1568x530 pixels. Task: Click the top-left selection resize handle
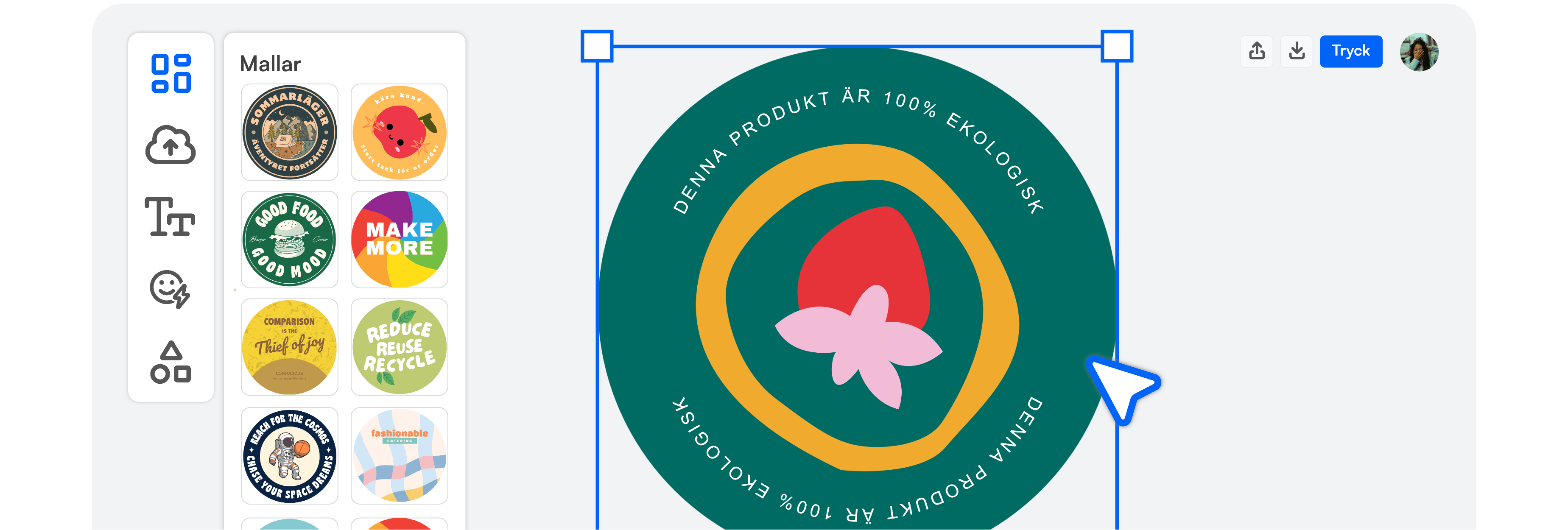click(596, 46)
